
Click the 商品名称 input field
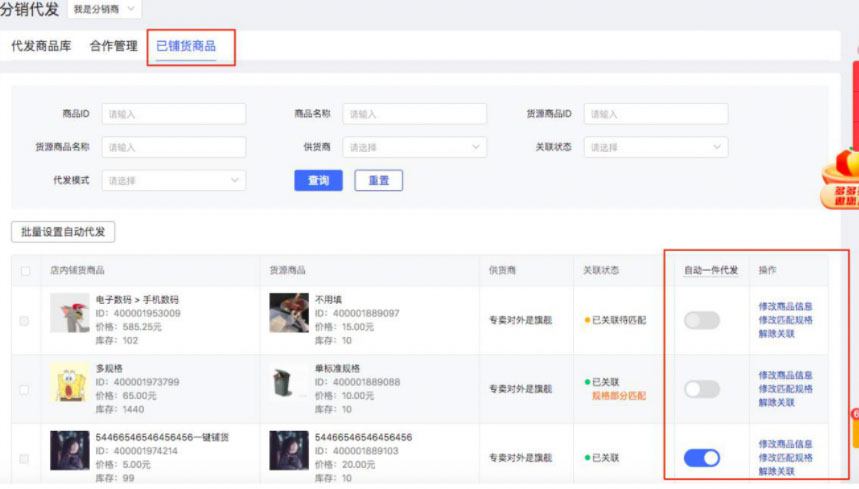point(415,114)
